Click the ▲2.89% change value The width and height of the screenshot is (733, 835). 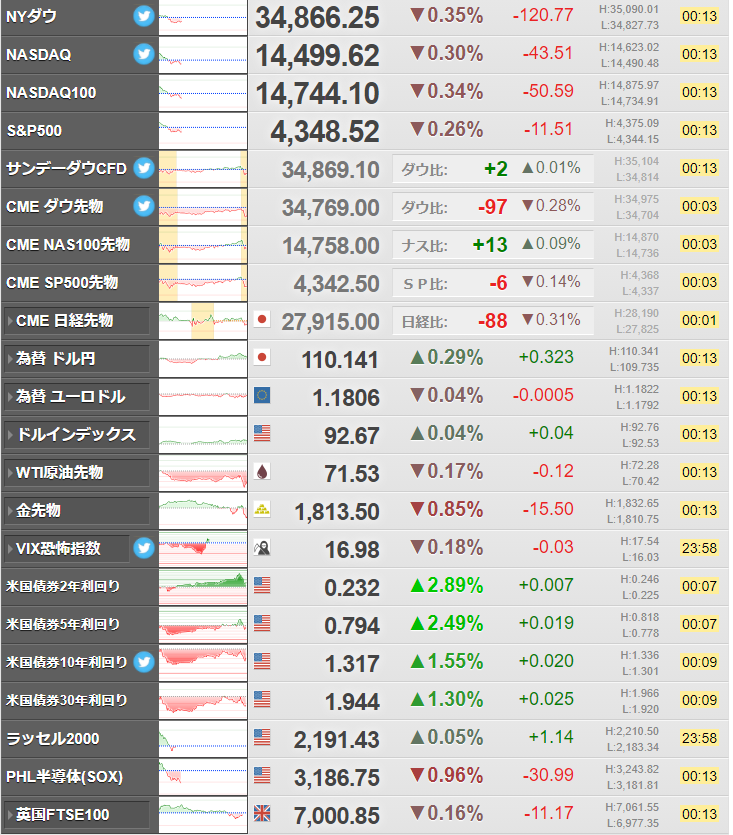click(x=447, y=585)
